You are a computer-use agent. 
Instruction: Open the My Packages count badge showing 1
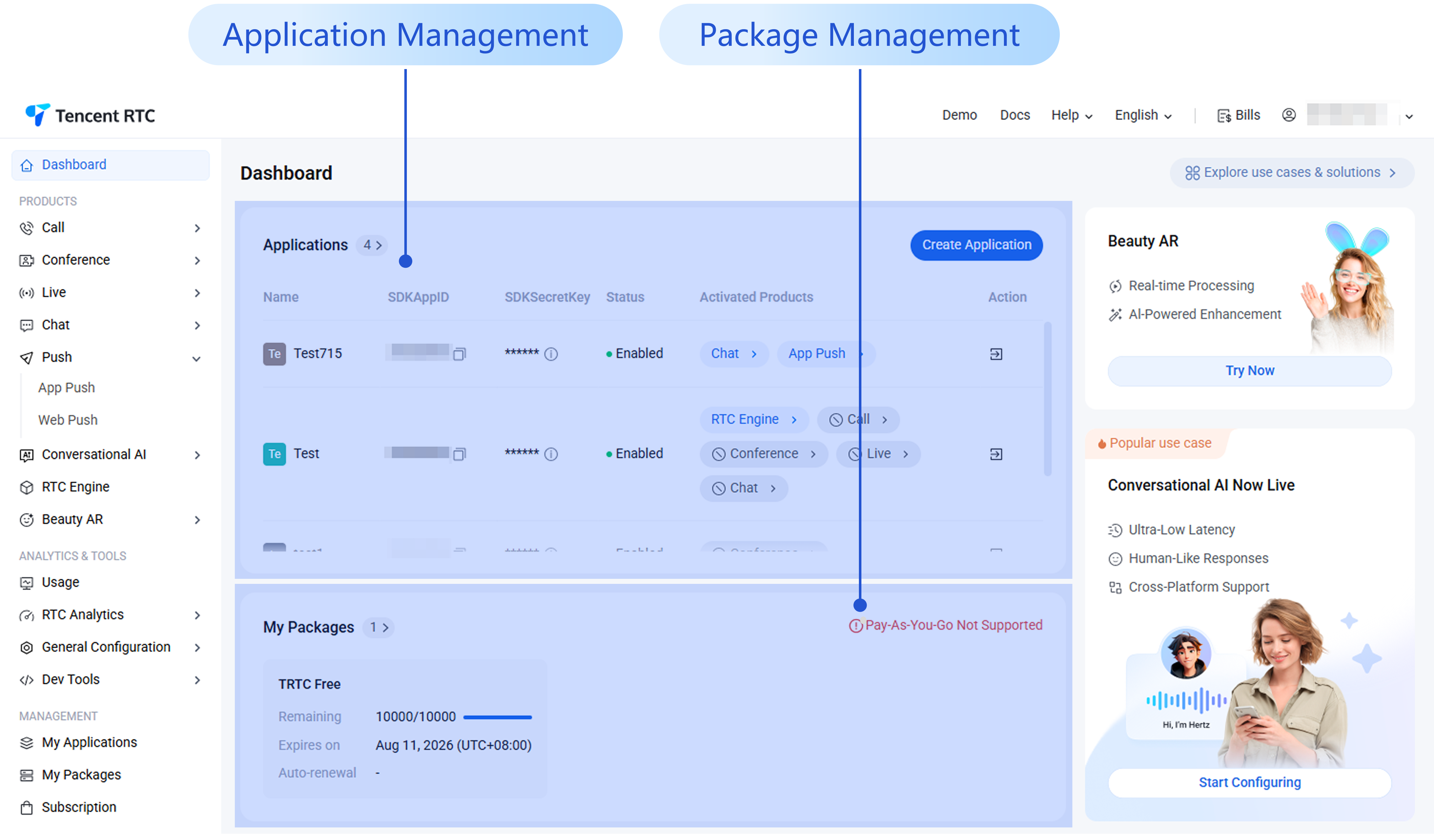[x=378, y=628]
